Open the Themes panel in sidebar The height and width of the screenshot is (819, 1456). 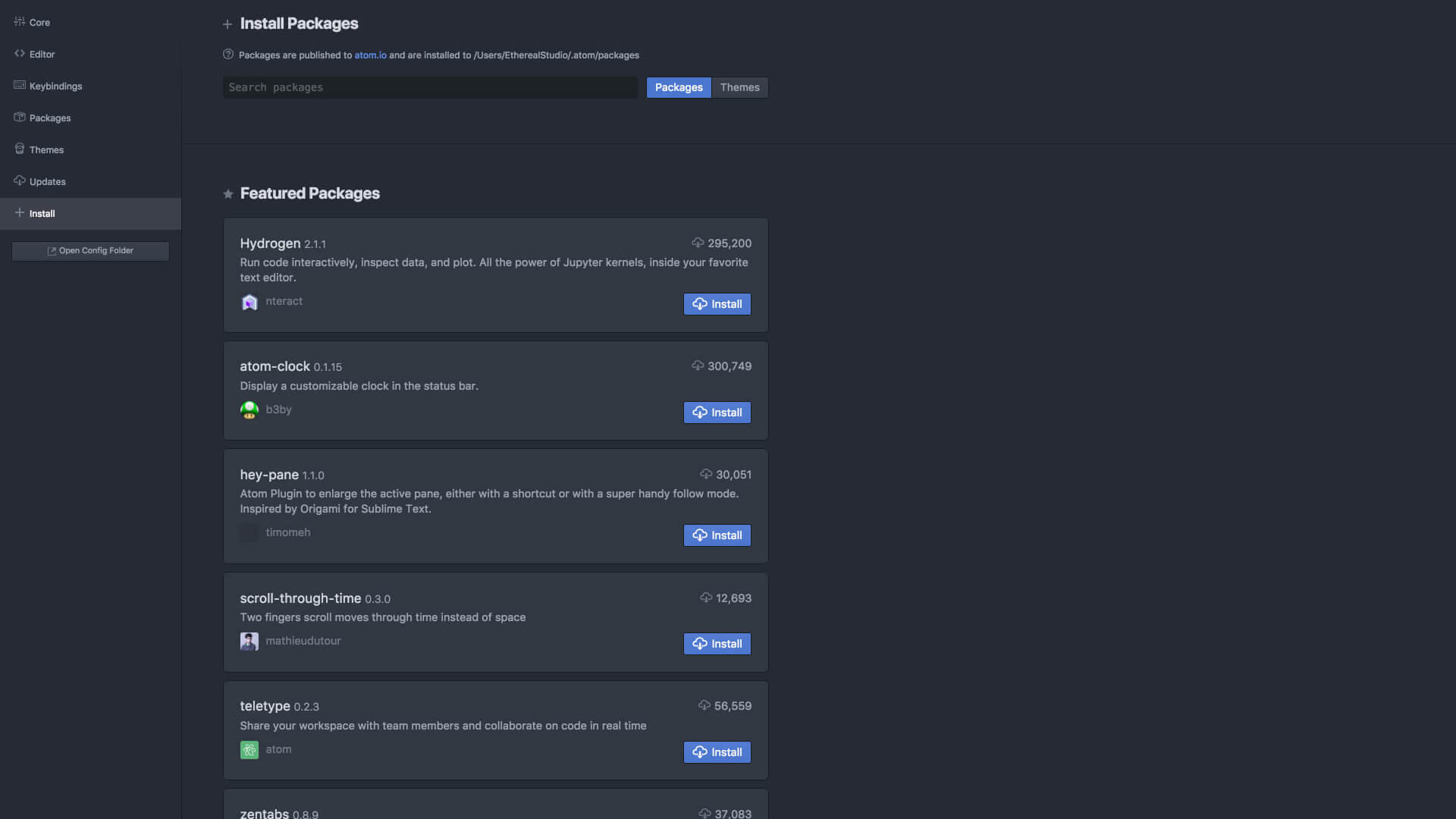(x=90, y=150)
